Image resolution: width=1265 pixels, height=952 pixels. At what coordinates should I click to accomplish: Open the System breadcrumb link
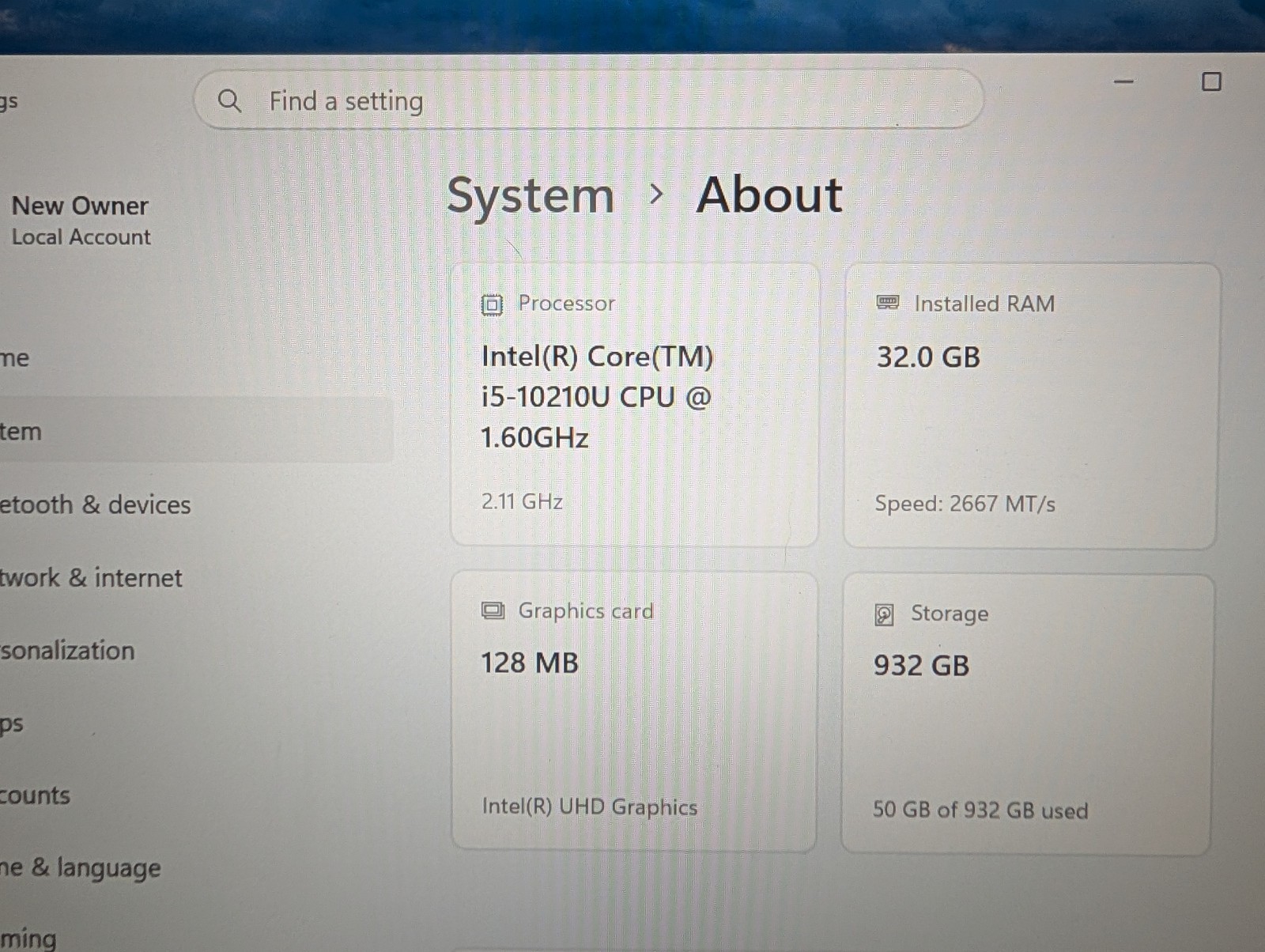(x=531, y=195)
